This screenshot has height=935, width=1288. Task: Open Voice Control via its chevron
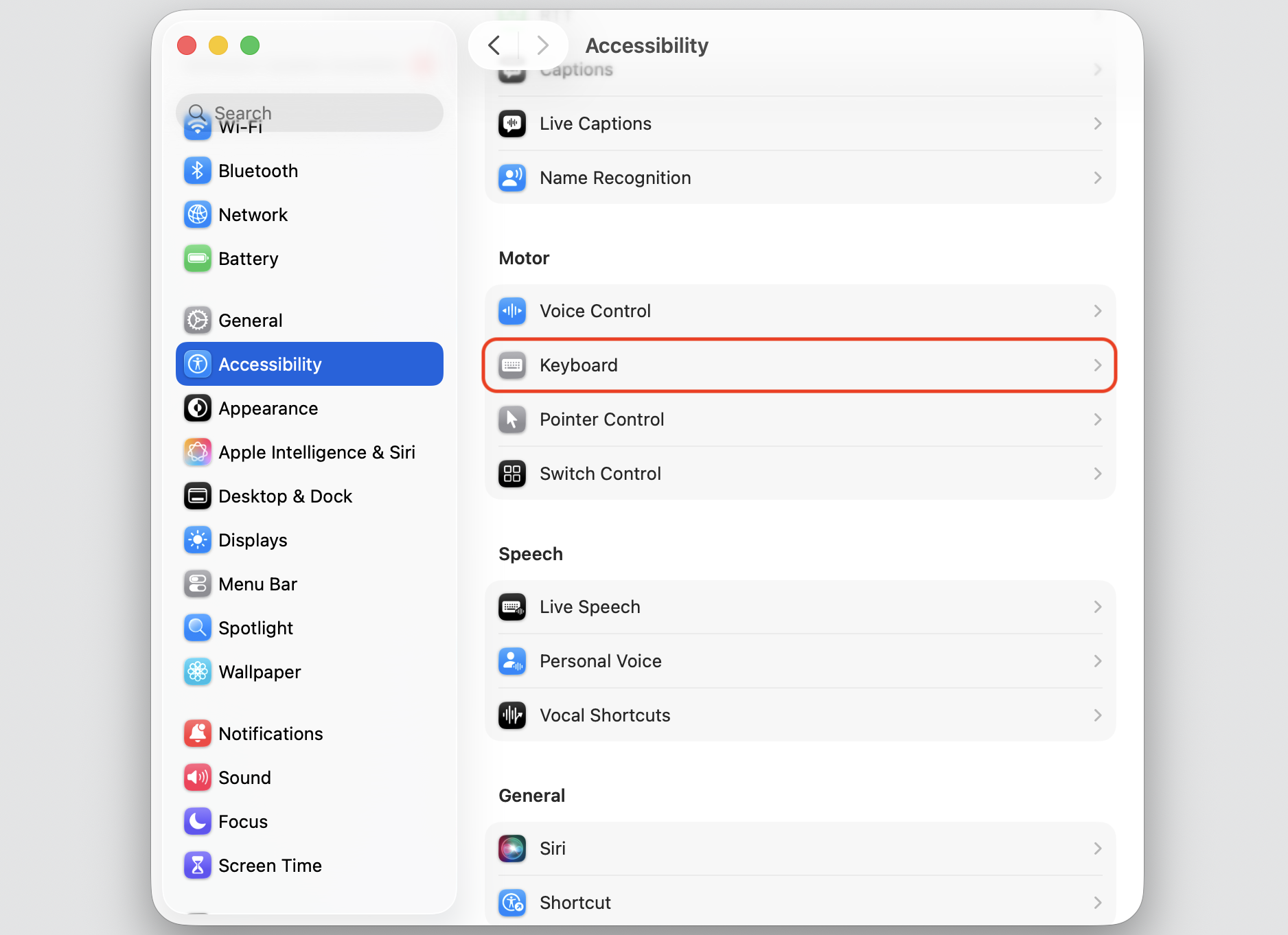pyautogui.click(x=1098, y=311)
